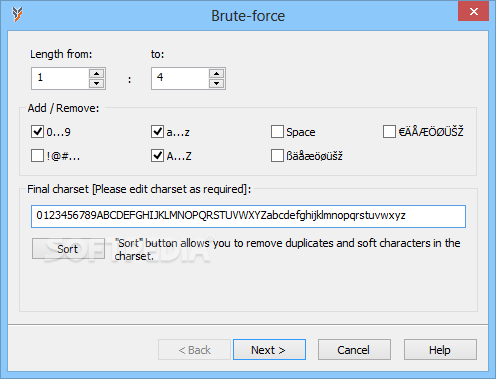Enable the ßäåæöøüšž lowercase special characters checkbox
The width and height of the screenshot is (496, 379).
277,156
